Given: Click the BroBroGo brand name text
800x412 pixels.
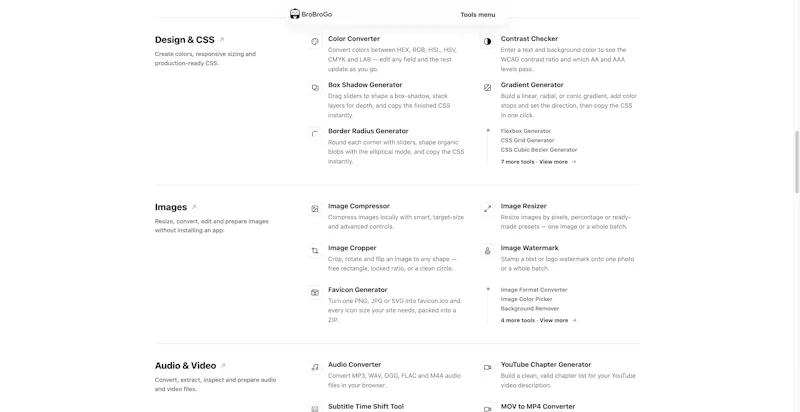Looking at the screenshot, I should coord(316,14).
